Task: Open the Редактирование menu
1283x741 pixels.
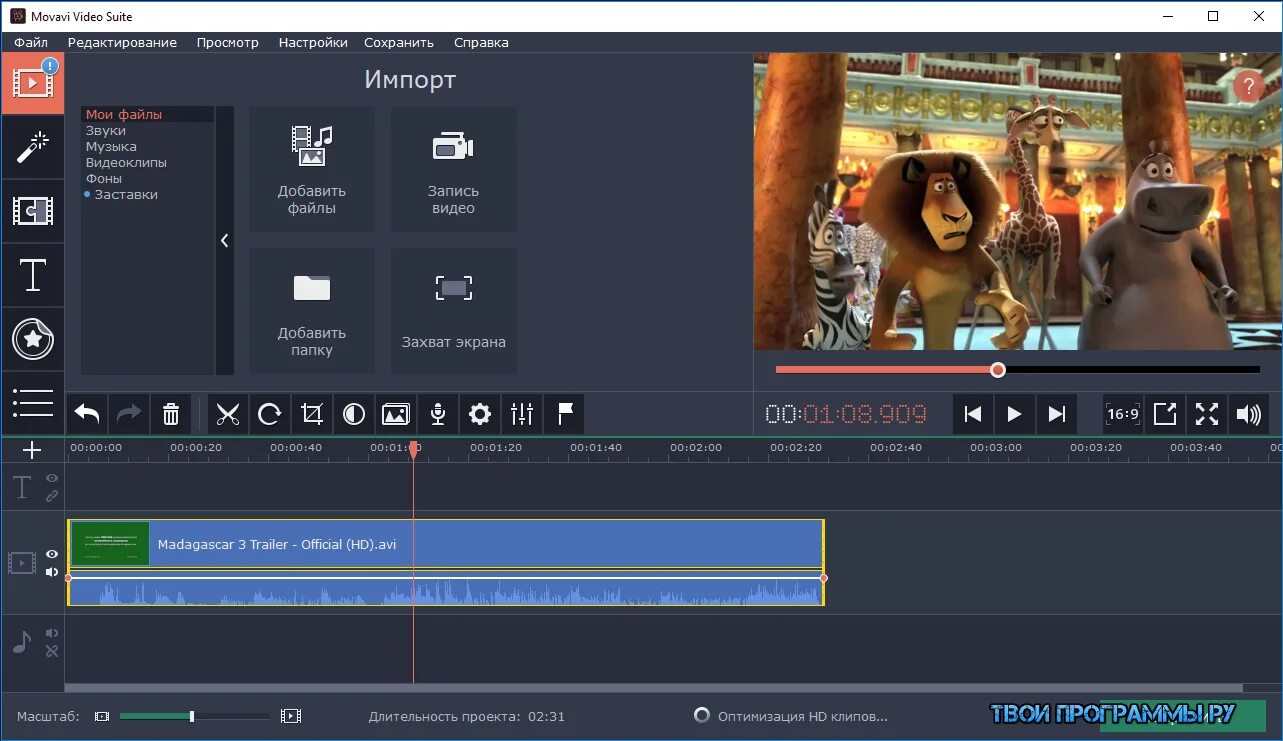Action: (x=122, y=42)
